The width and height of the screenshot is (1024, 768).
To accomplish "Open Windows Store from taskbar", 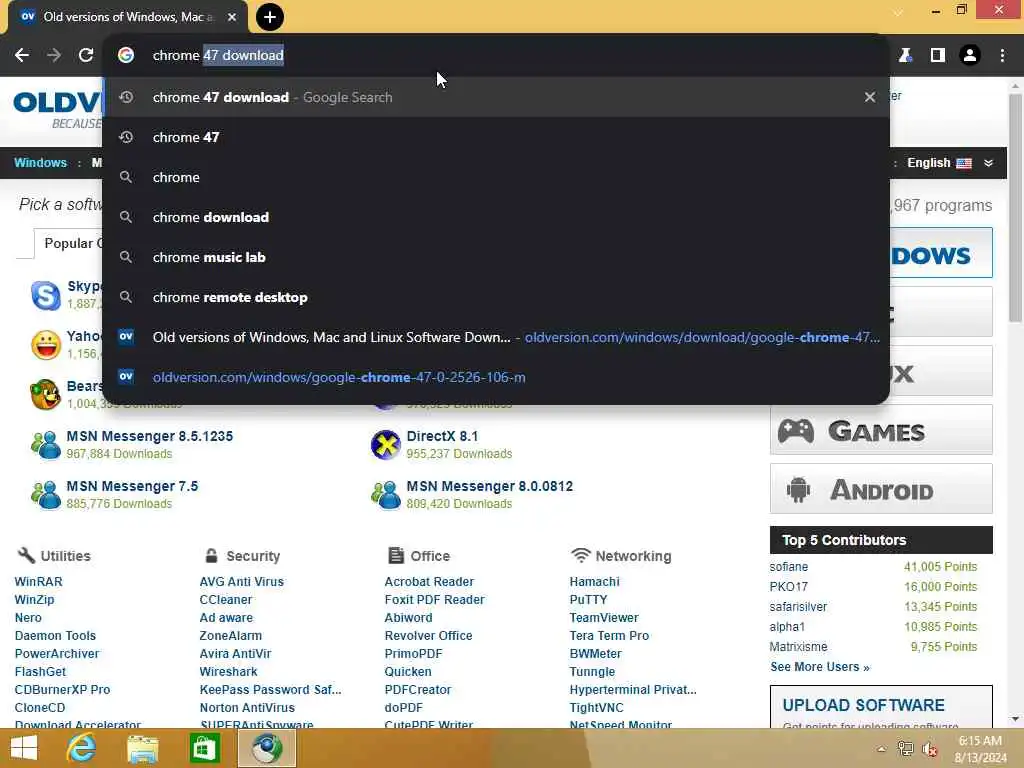I will click(x=204, y=748).
